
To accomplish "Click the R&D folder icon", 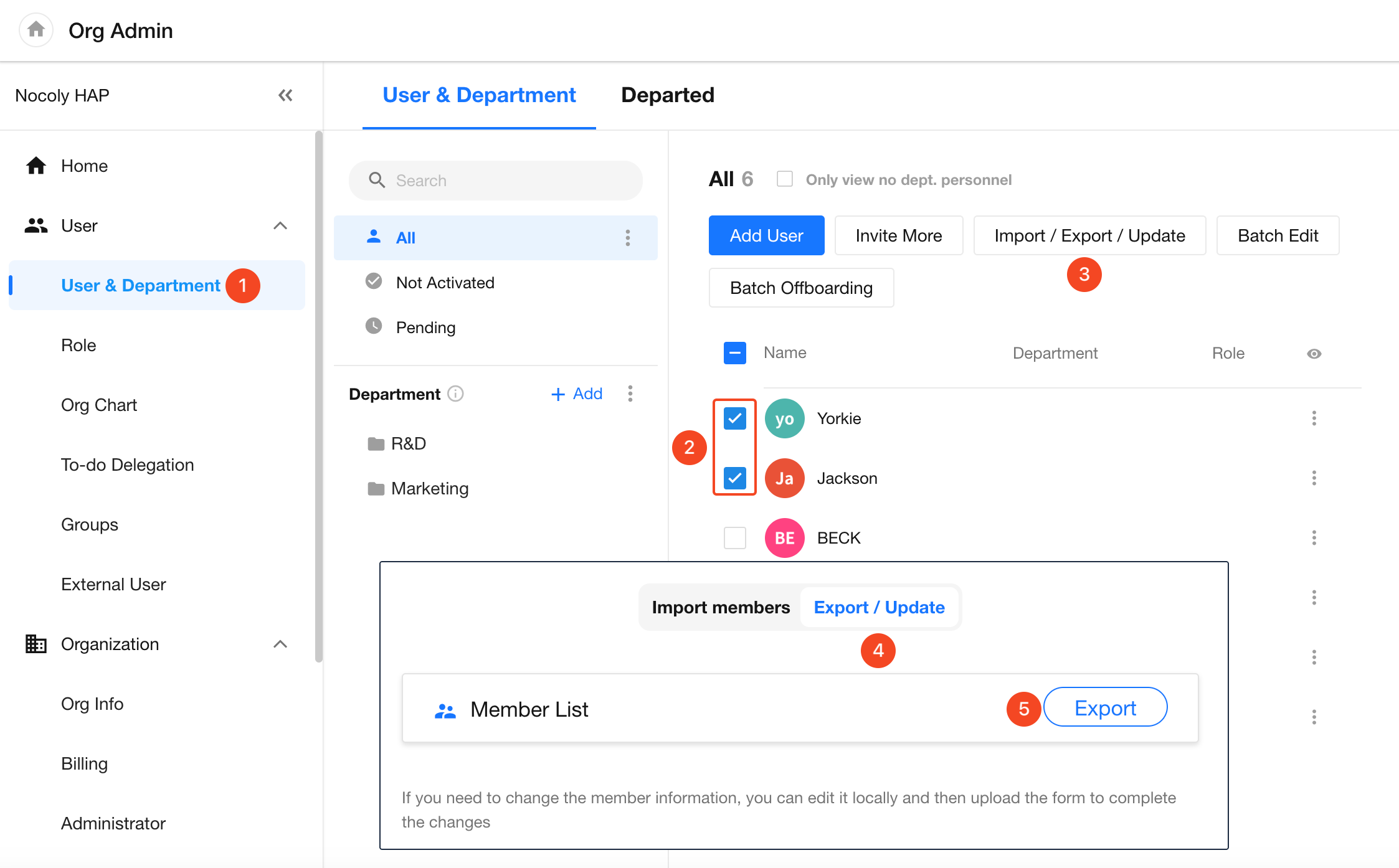I will click(376, 444).
